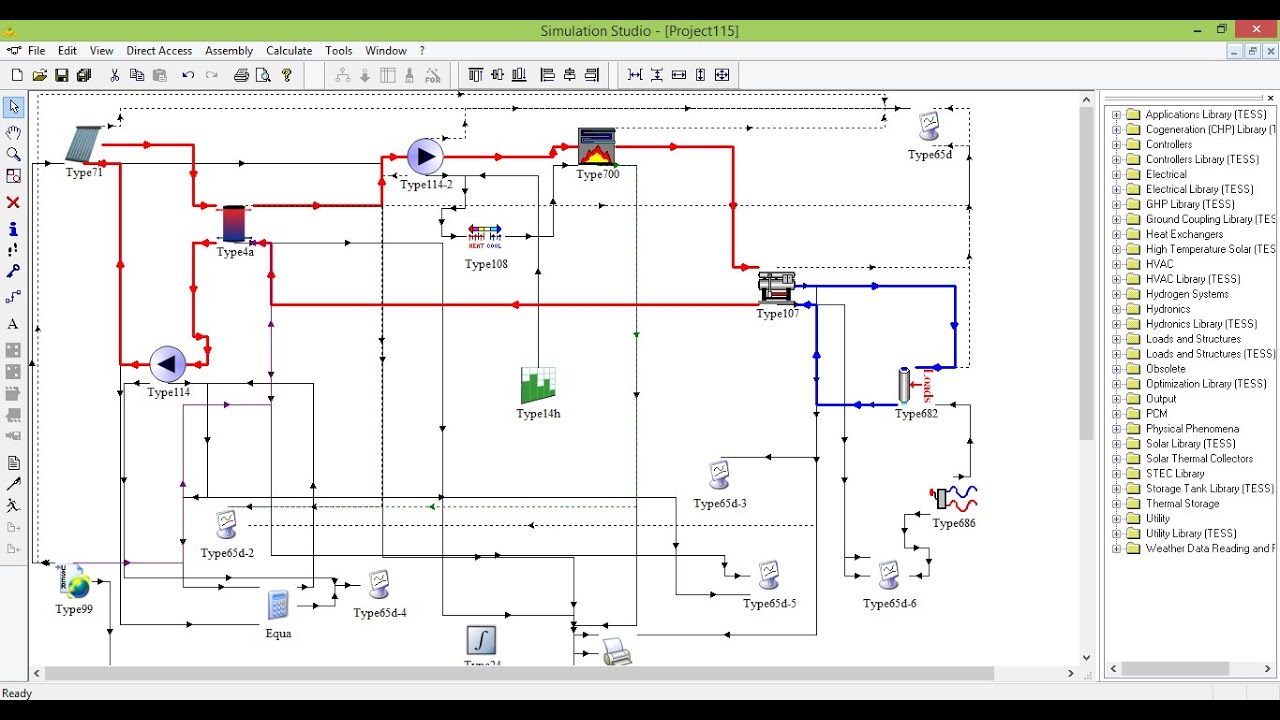Select Hydrogen Systems in the tree
Screen dimensions: 1280x720
click(1187, 294)
